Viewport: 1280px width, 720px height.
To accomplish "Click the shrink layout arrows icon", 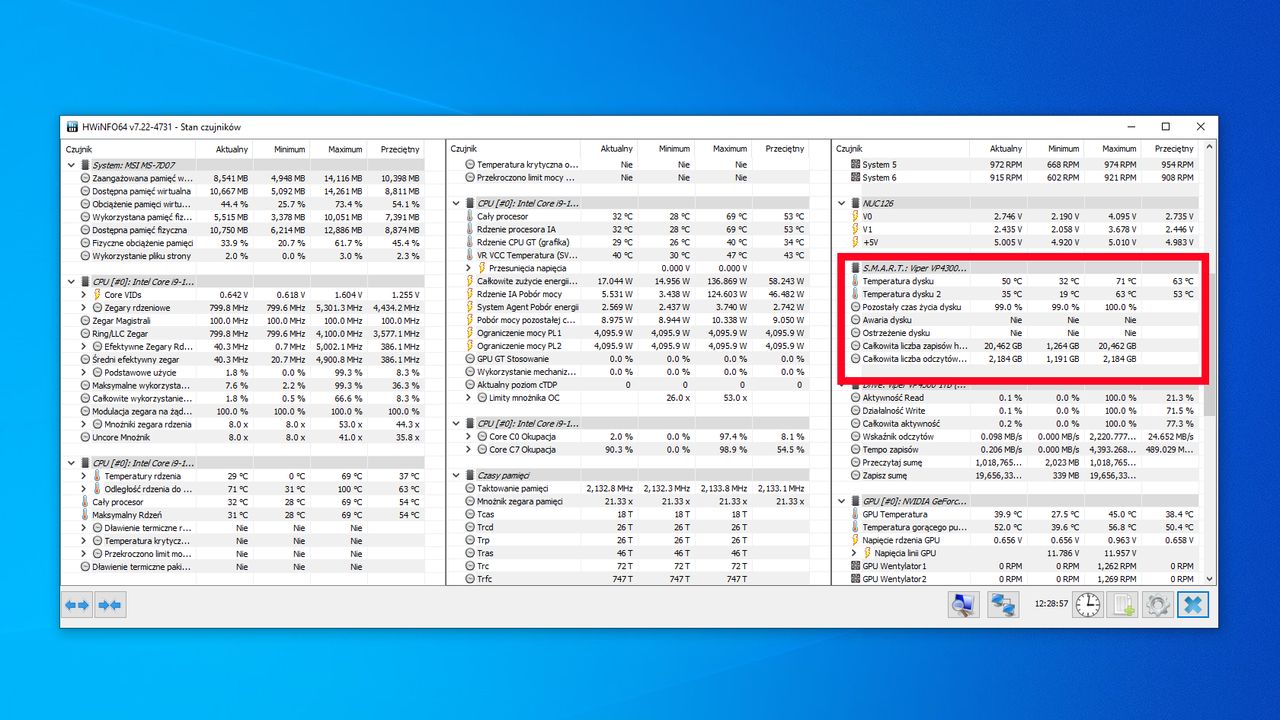I will click(x=110, y=605).
